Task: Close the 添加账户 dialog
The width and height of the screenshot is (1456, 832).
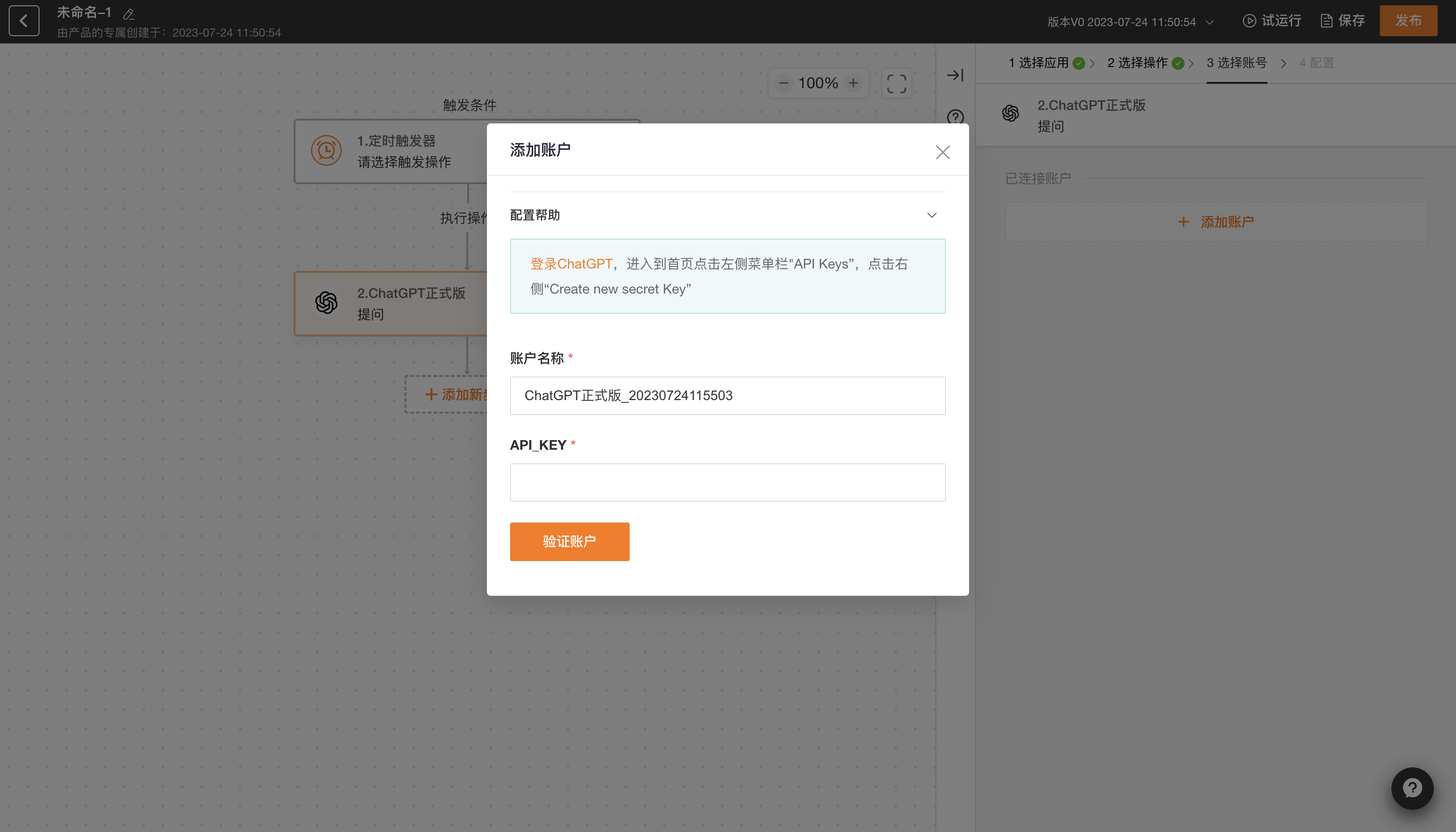Action: 943,152
